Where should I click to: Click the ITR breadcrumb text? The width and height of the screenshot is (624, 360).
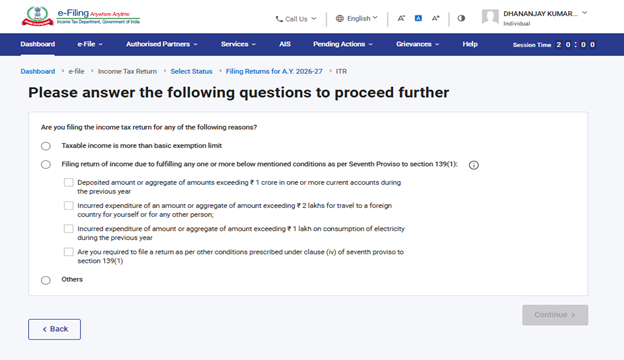tap(341, 72)
